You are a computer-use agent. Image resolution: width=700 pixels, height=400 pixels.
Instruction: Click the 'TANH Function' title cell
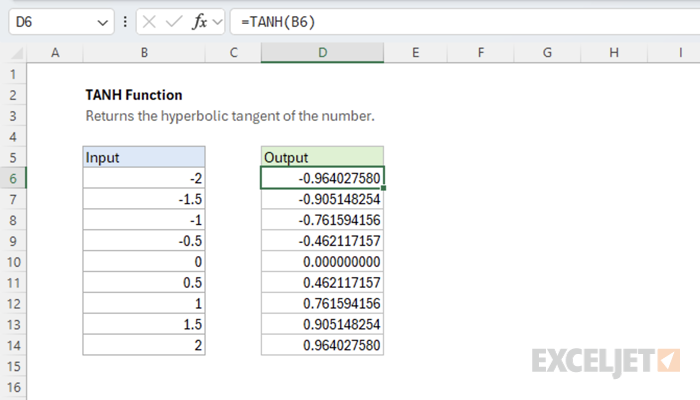[x=134, y=95]
